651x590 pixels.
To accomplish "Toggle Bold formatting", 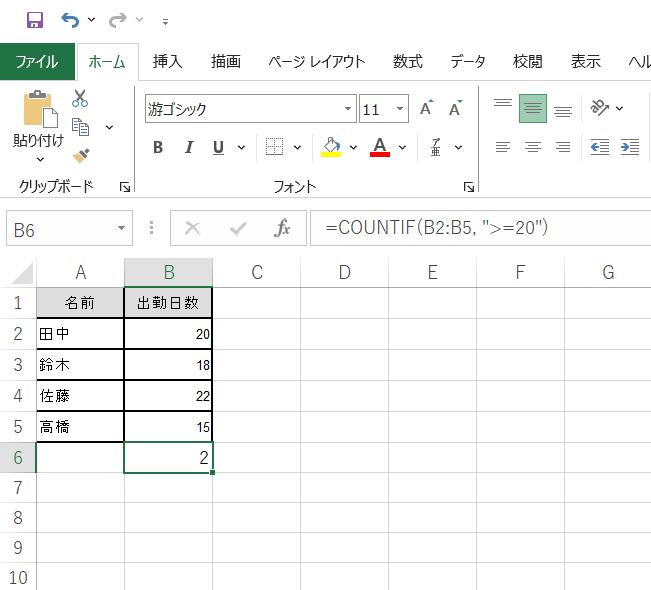I will click(158, 148).
